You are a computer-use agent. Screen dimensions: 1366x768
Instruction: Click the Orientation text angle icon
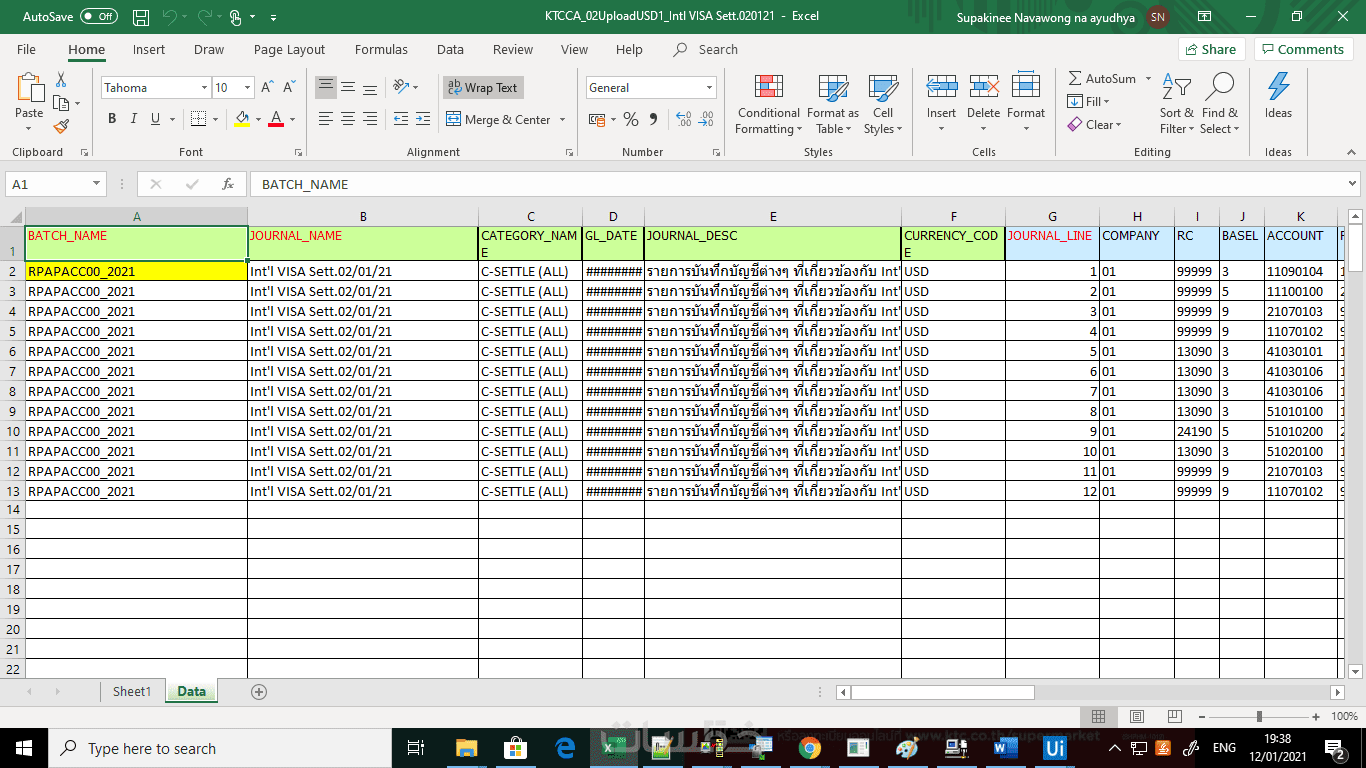(x=401, y=87)
